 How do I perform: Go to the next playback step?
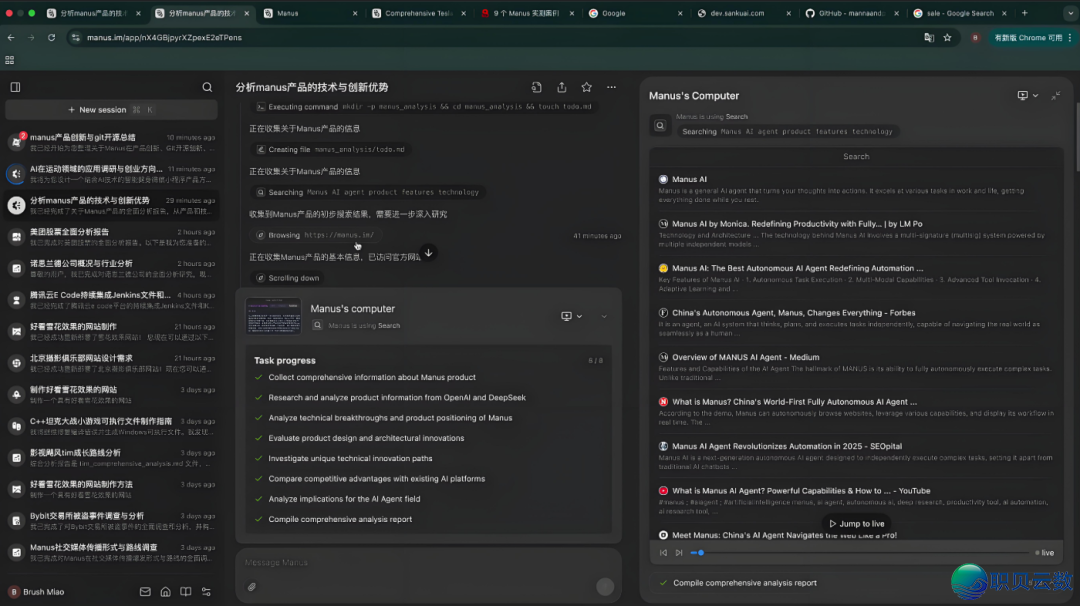coord(679,552)
